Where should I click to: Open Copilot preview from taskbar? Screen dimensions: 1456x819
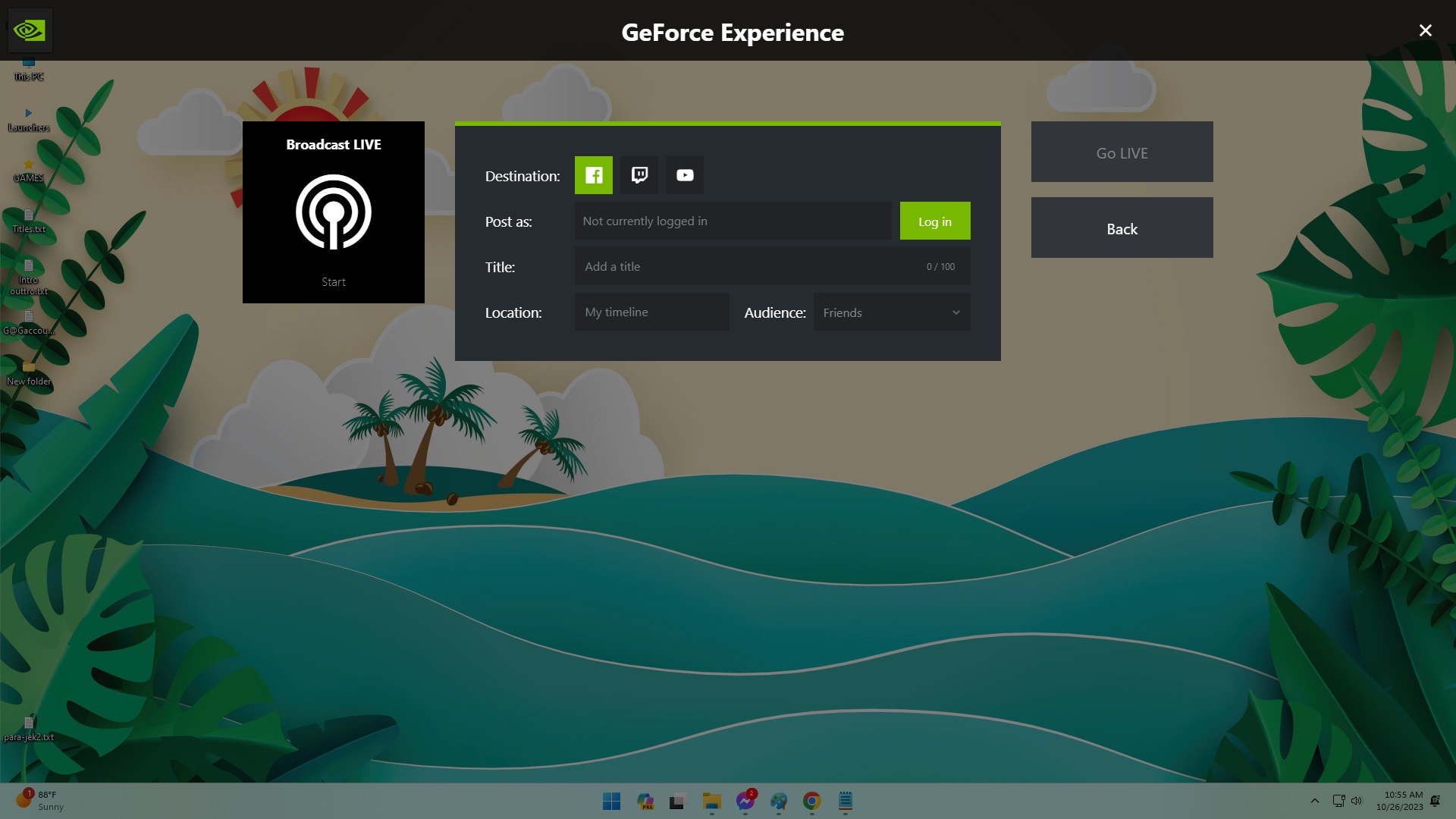point(645,801)
